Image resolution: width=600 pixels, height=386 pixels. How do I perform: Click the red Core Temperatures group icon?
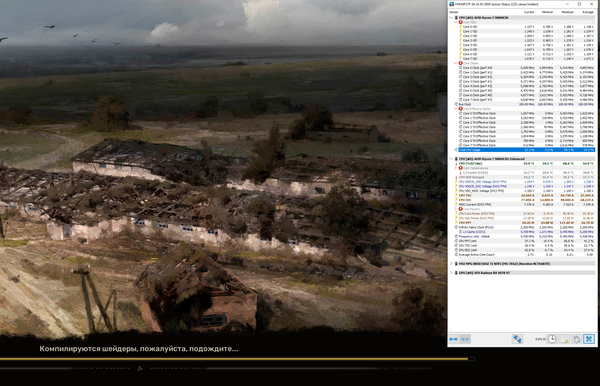(460, 168)
